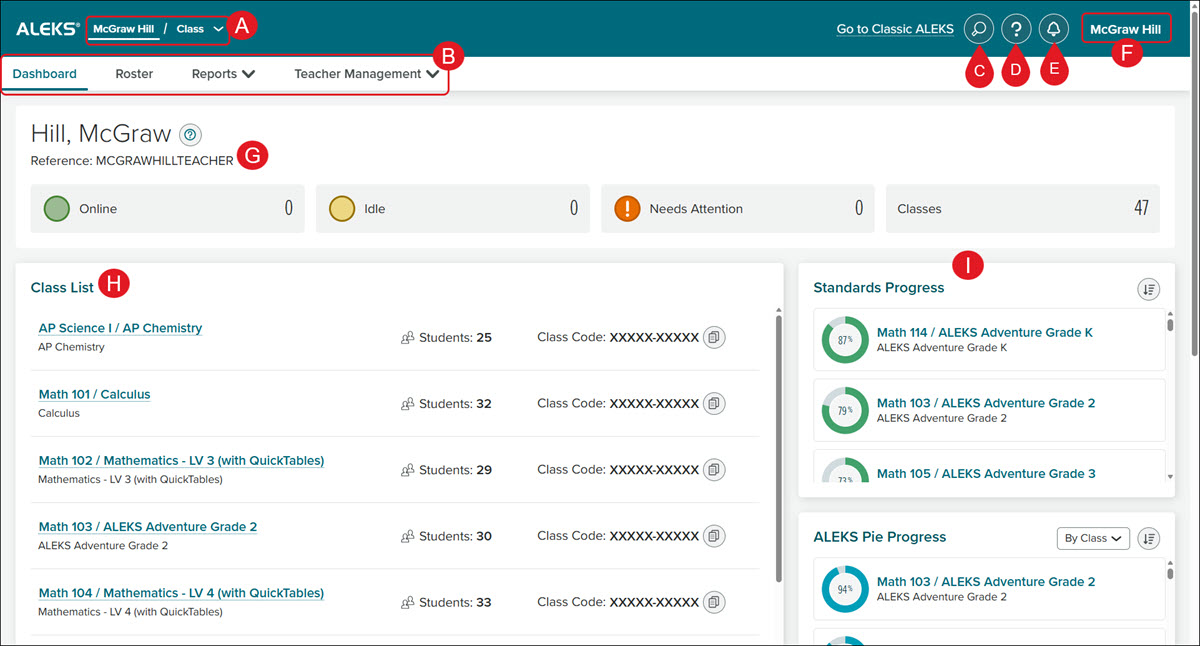The height and width of the screenshot is (646, 1200).
Task: Go to Classic ALEKS link
Action: (x=895, y=29)
